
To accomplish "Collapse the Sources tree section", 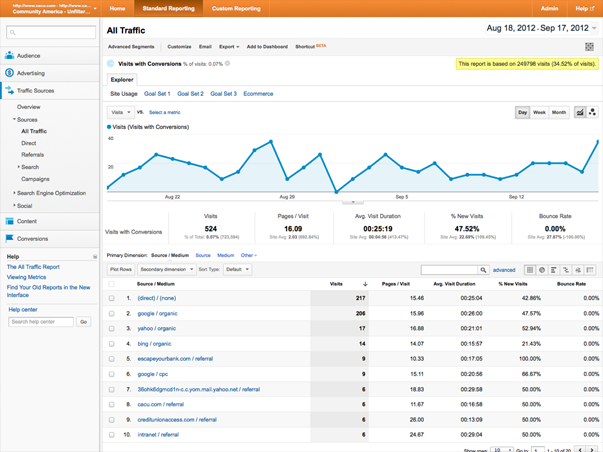I will pos(14,119).
